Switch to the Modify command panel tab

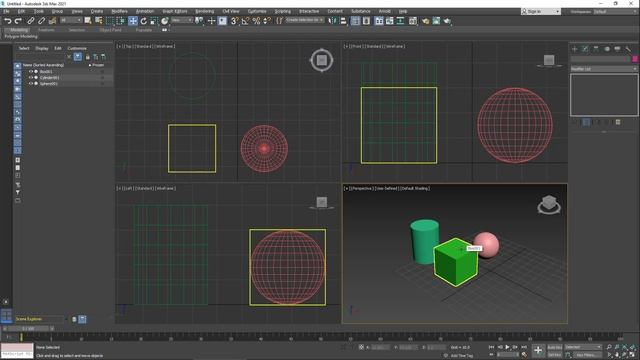coord(585,49)
